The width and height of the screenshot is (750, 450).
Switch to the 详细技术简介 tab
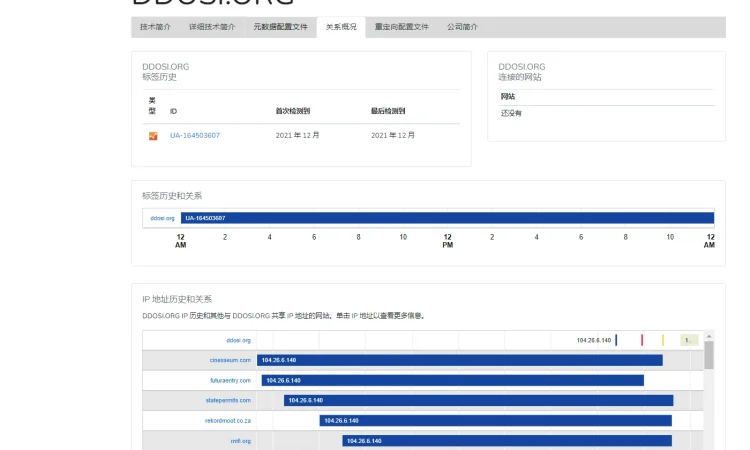pos(212,27)
